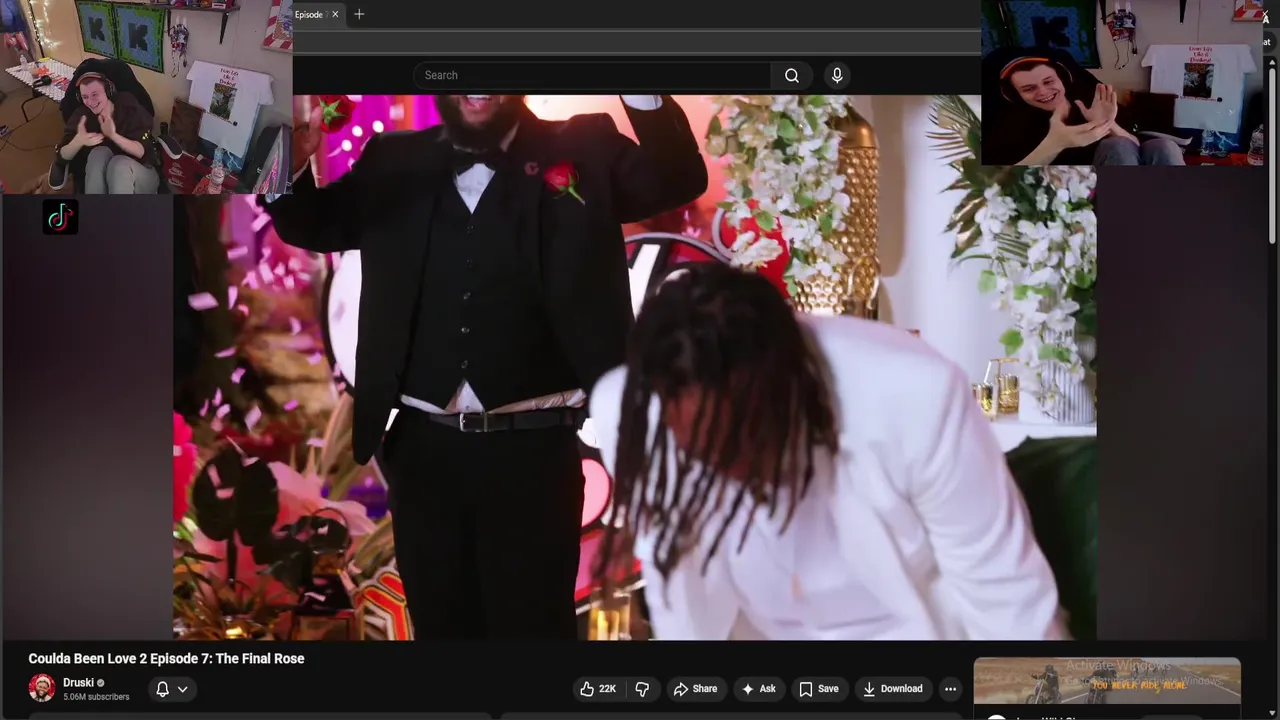Screen dimensions: 1280x720
Task: Dislike the video
Action: [x=642, y=689]
